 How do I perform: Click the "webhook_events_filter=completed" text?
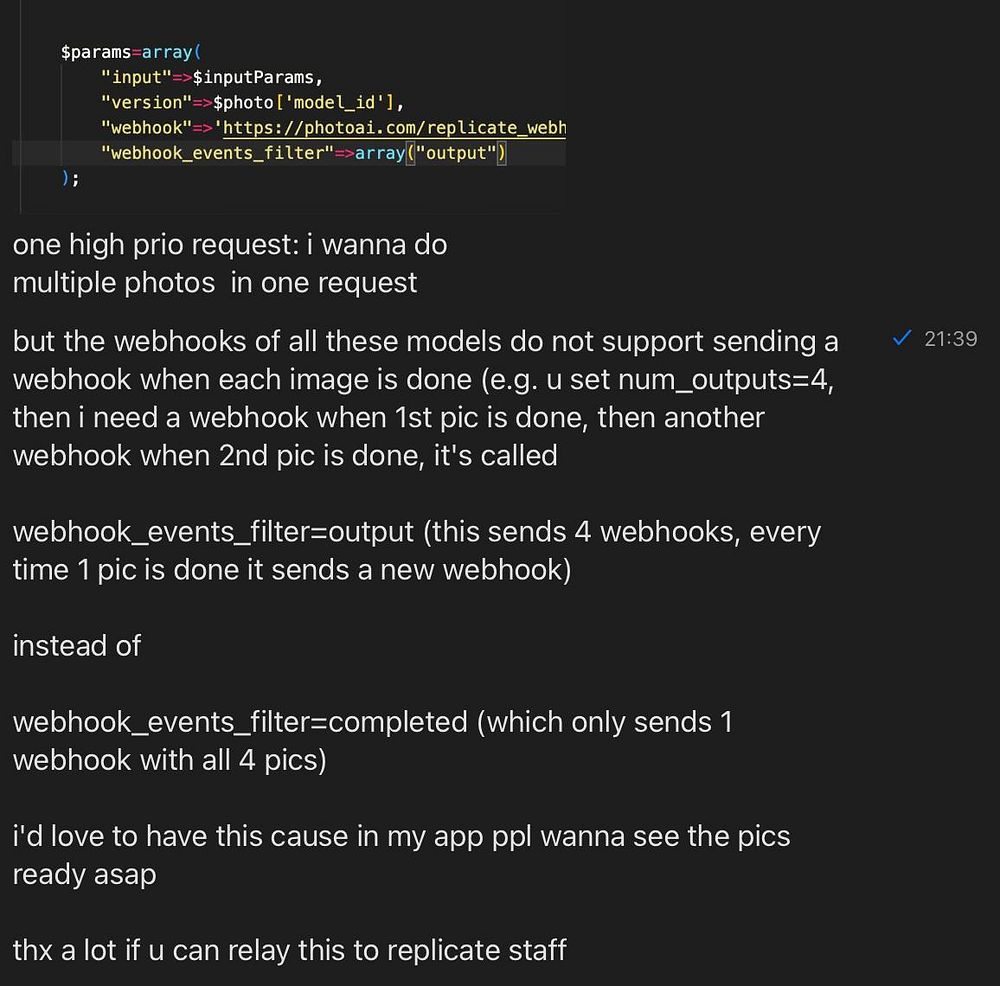coord(240,722)
